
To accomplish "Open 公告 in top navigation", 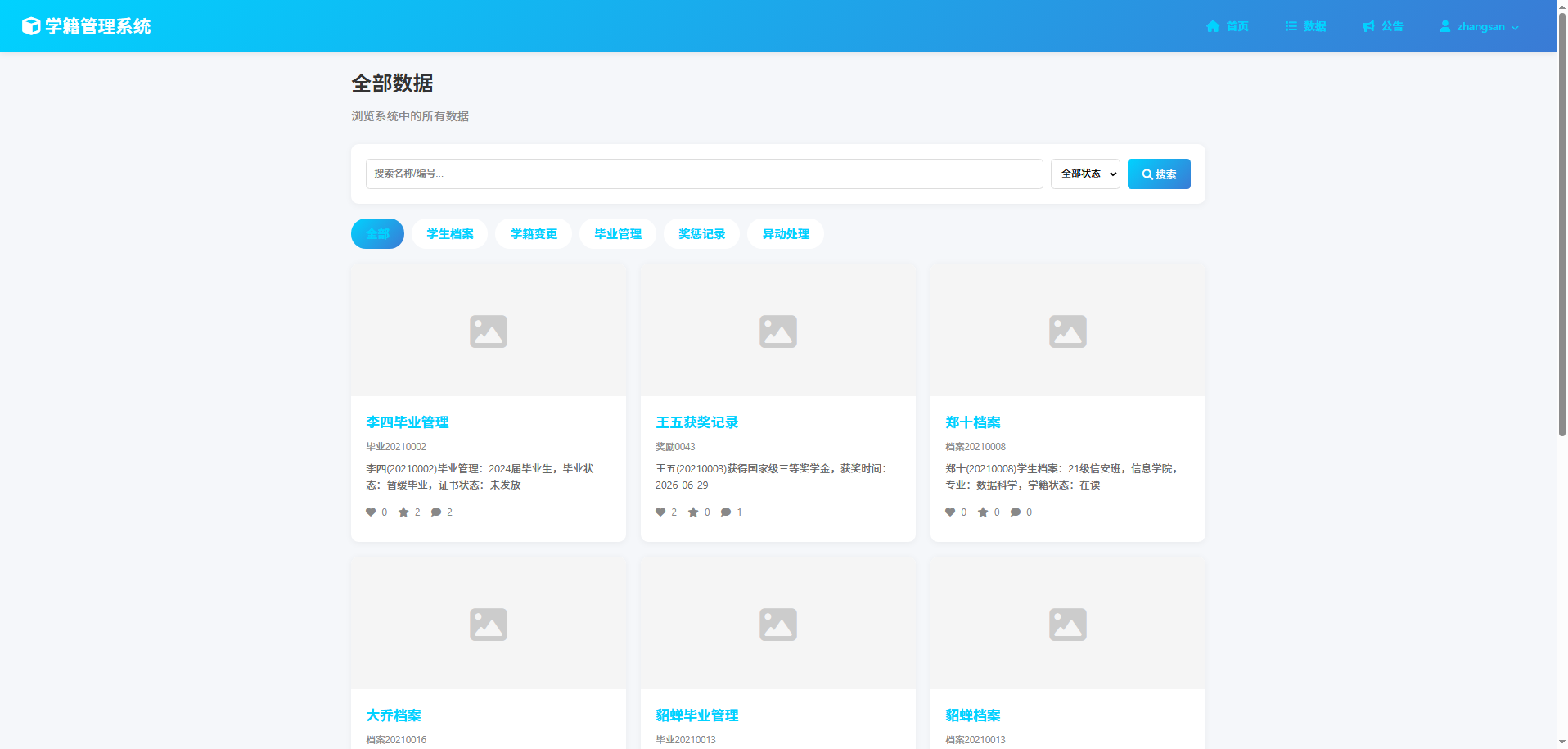I will [x=1383, y=26].
